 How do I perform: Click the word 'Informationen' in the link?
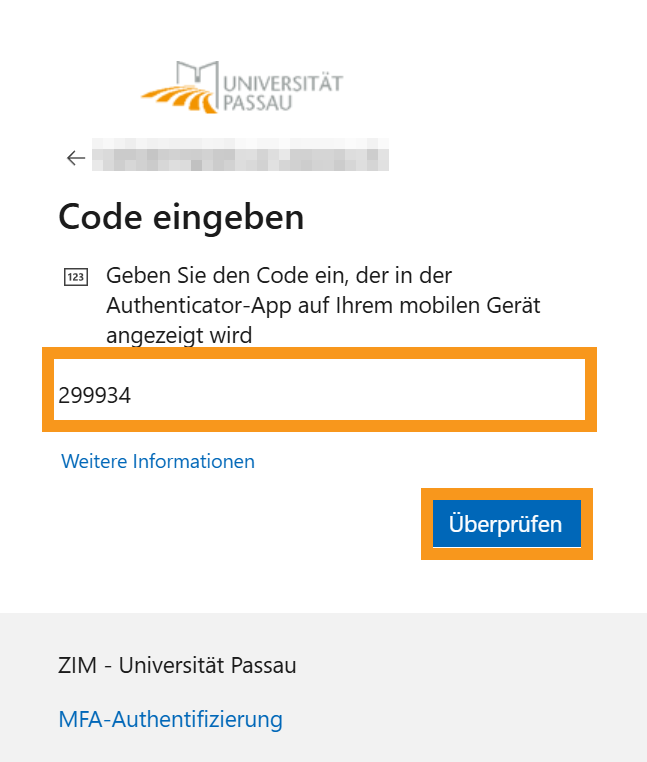(x=198, y=461)
